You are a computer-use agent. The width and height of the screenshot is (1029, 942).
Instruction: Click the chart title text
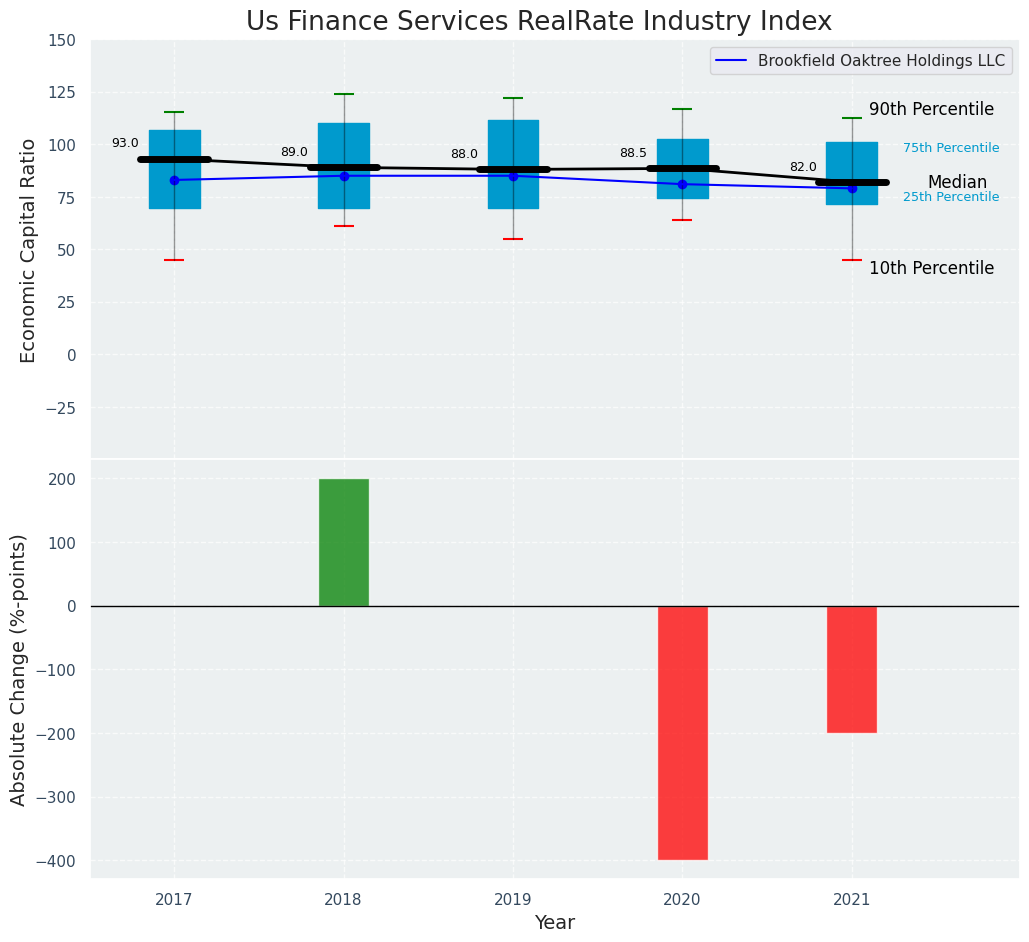point(538,22)
